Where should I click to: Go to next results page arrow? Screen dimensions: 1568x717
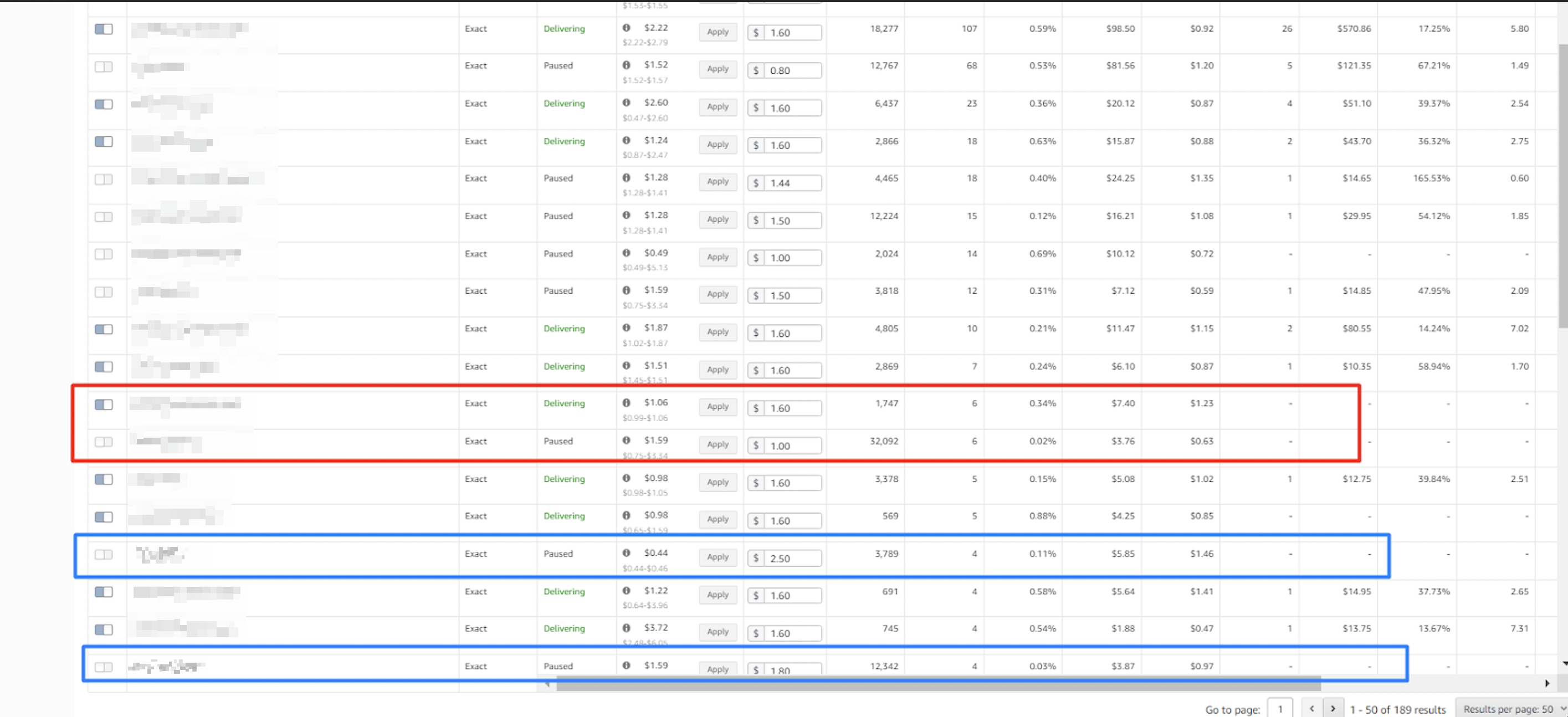click(1333, 709)
